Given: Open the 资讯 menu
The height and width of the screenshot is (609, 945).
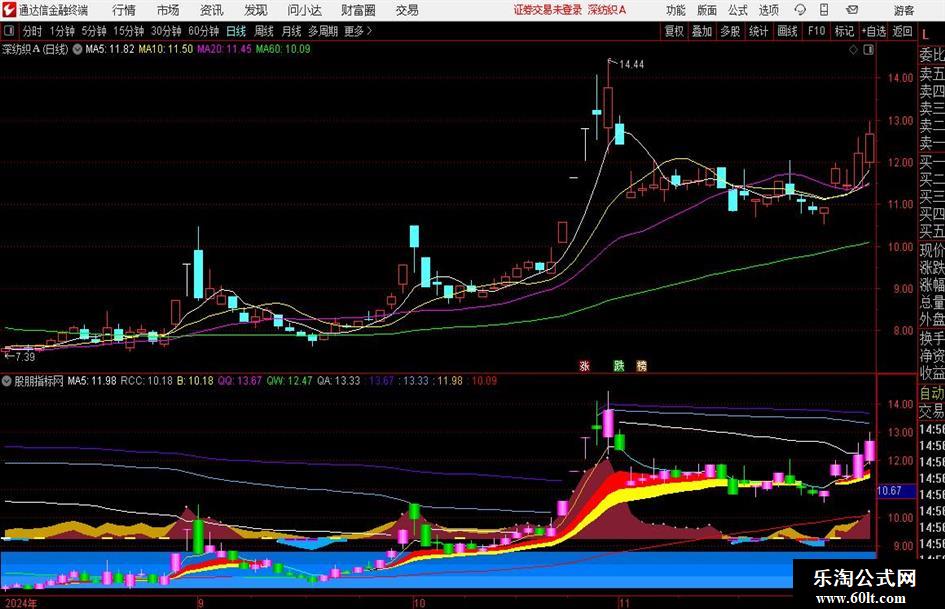Looking at the screenshot, I should click(212, 10).
